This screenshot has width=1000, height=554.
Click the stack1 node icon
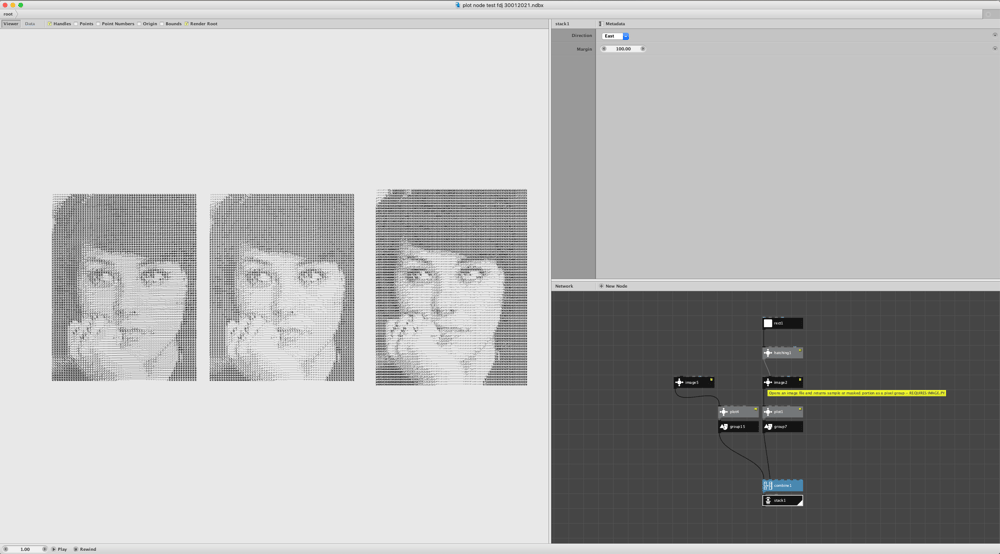point(768,500)
